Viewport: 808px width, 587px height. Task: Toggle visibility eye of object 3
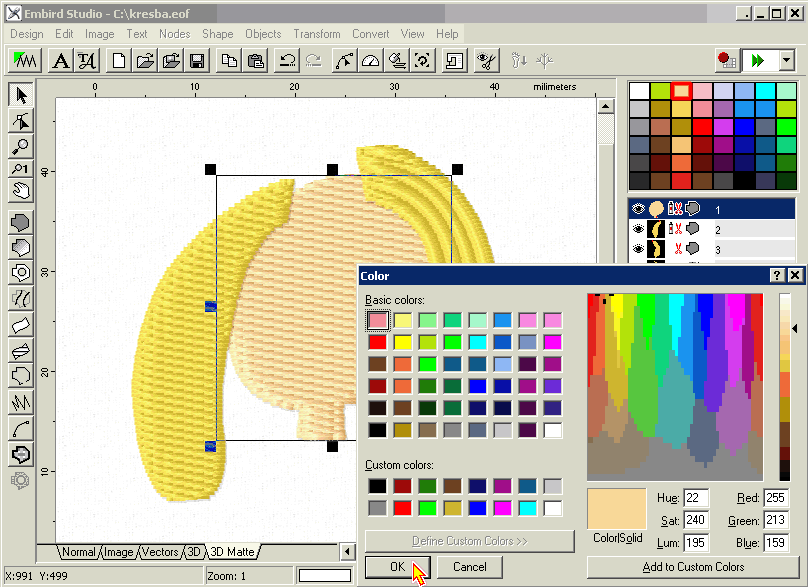pyautogui.click(x=638, y=248)
